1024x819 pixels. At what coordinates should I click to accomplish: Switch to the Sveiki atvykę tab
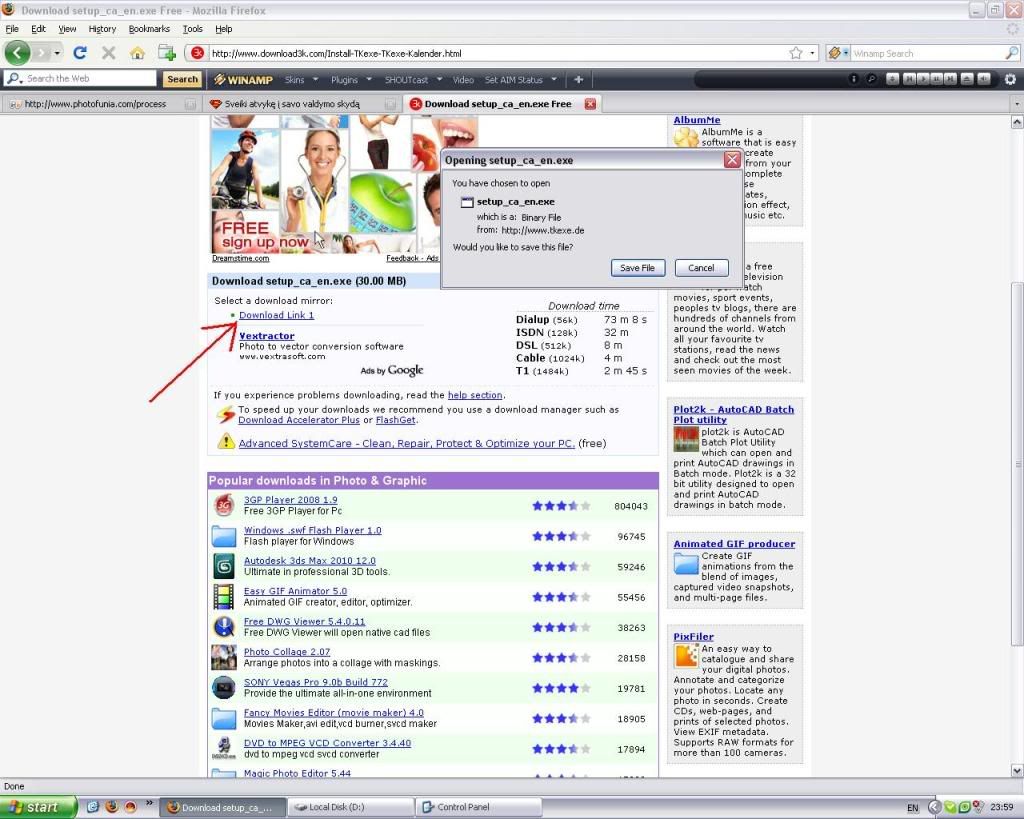(301, 104)
